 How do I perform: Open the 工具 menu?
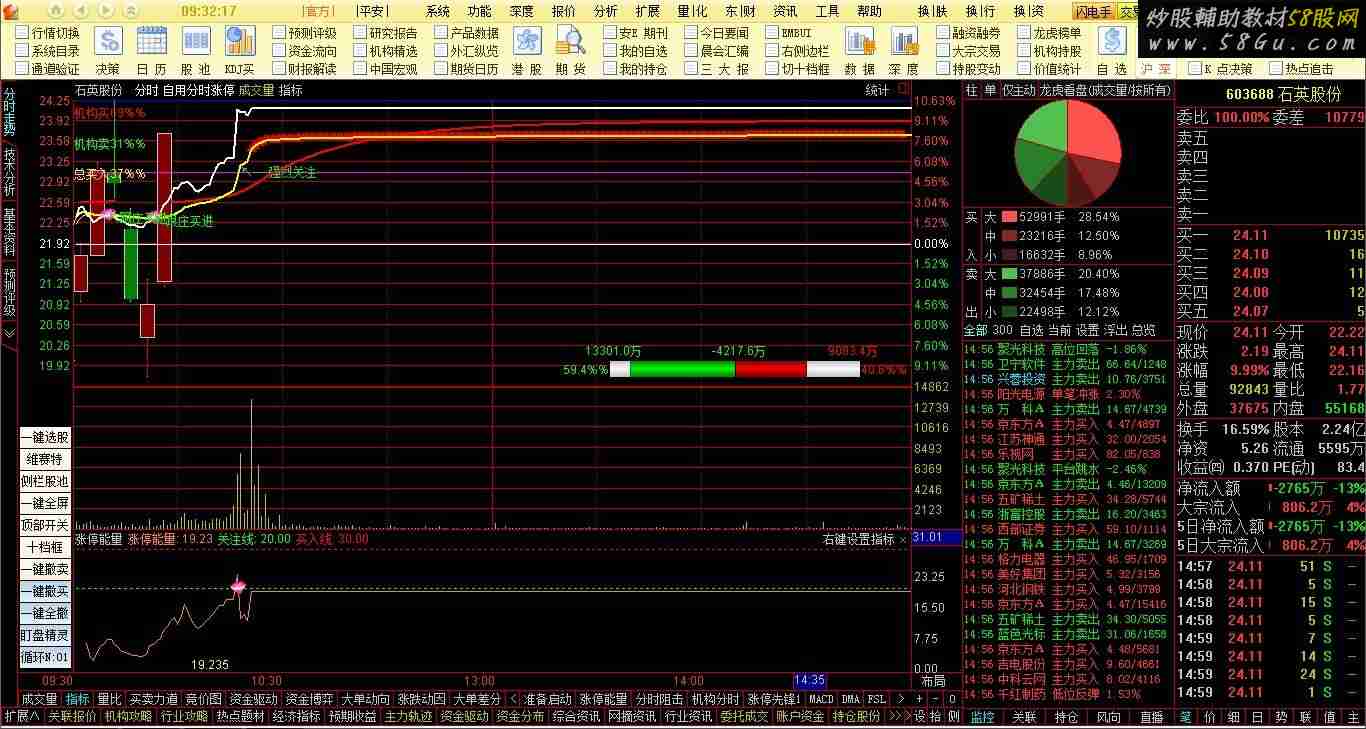pyautogui.click(x=827, y=11)
